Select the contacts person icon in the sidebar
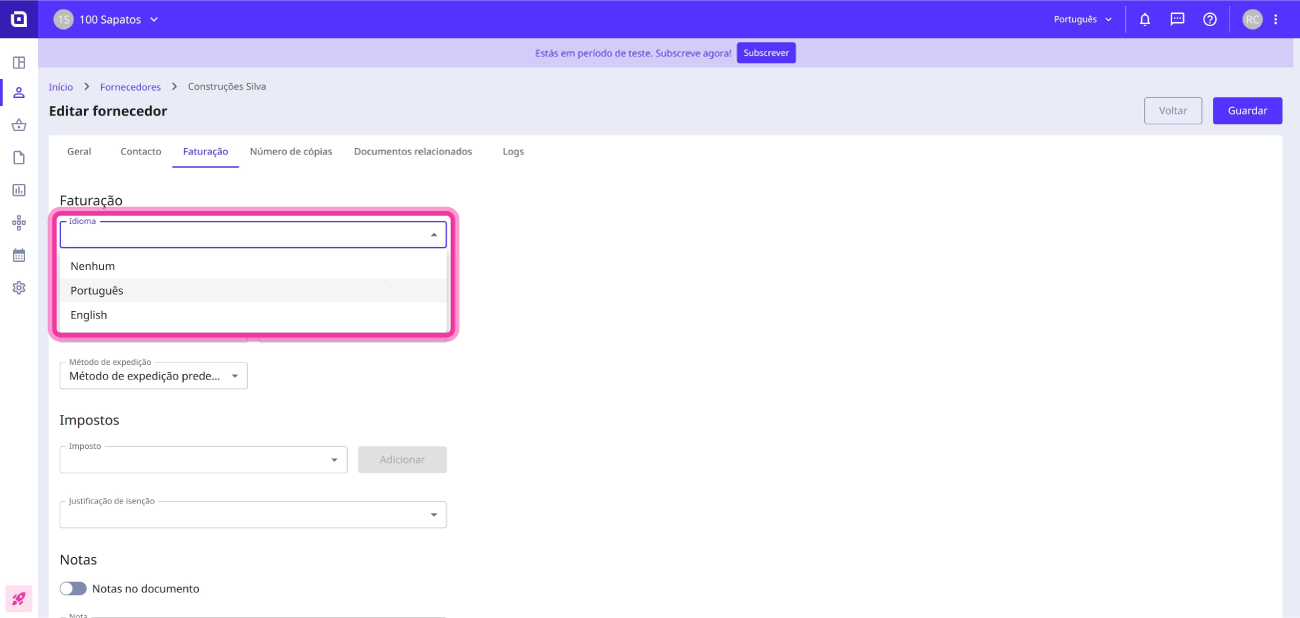 coord(19,93)
